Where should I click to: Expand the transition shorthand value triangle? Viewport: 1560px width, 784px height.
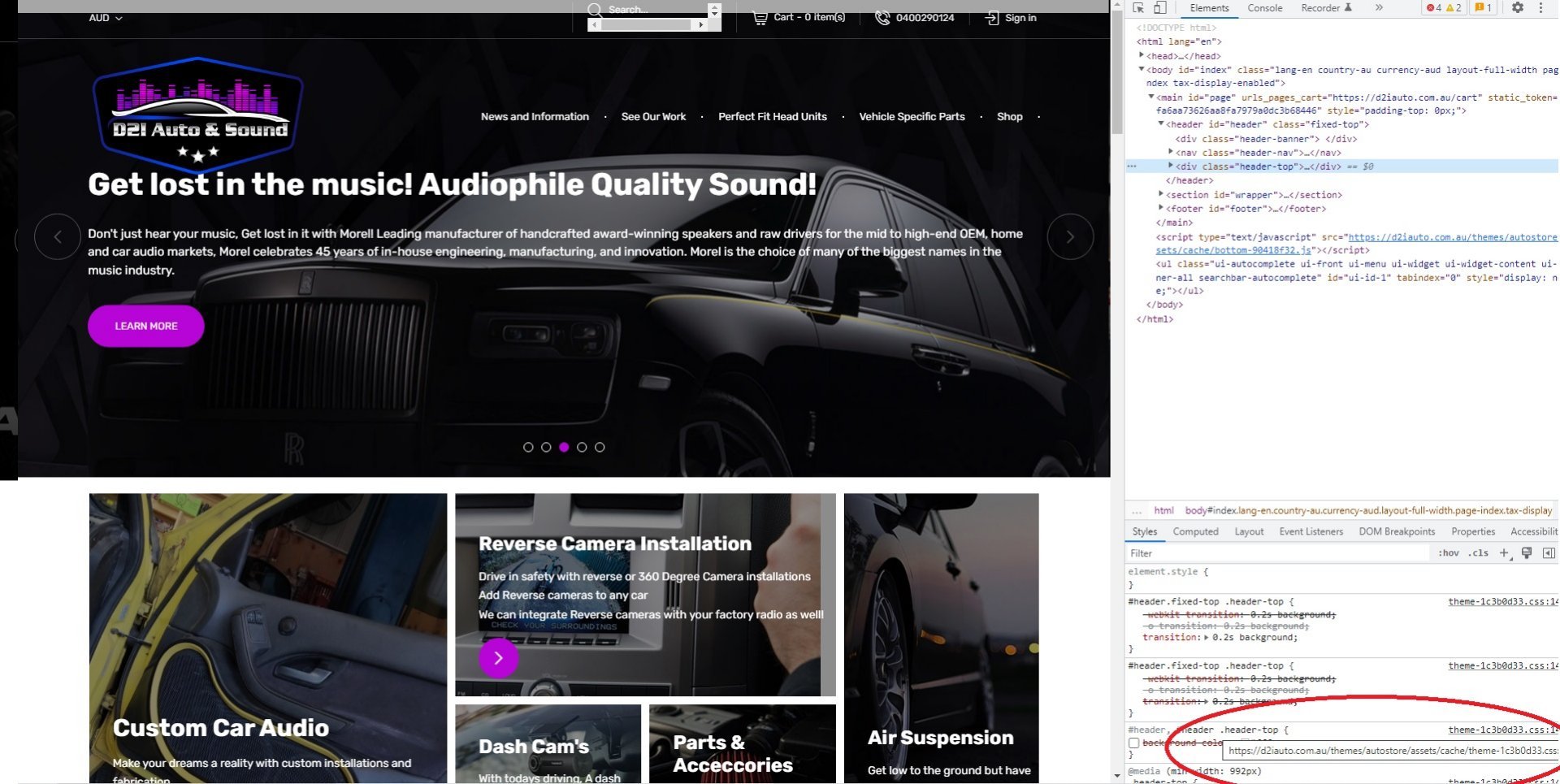pyautogui.click(x=1206, y=638)
